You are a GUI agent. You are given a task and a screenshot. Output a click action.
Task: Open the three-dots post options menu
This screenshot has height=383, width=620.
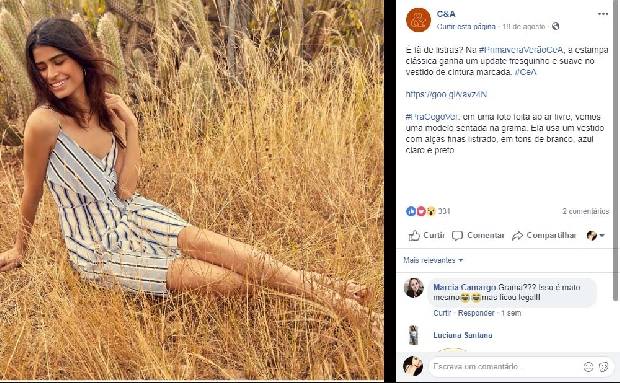click(x=603, y=14)
